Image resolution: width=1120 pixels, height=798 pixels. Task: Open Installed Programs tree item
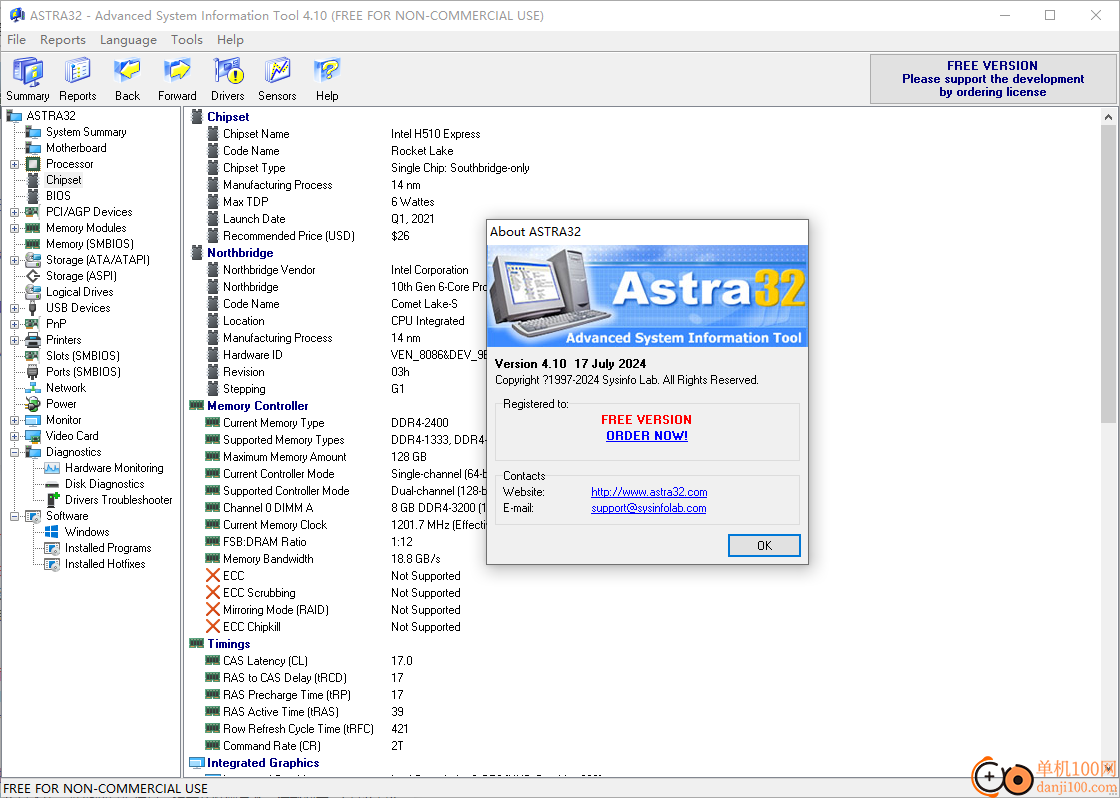coord(108,548)
